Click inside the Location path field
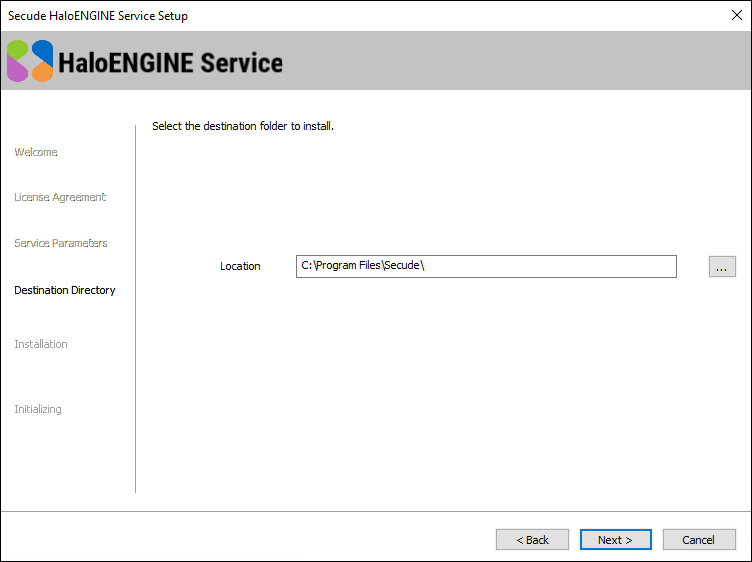This screenshot has height=562, width=752. coord(486,266)
